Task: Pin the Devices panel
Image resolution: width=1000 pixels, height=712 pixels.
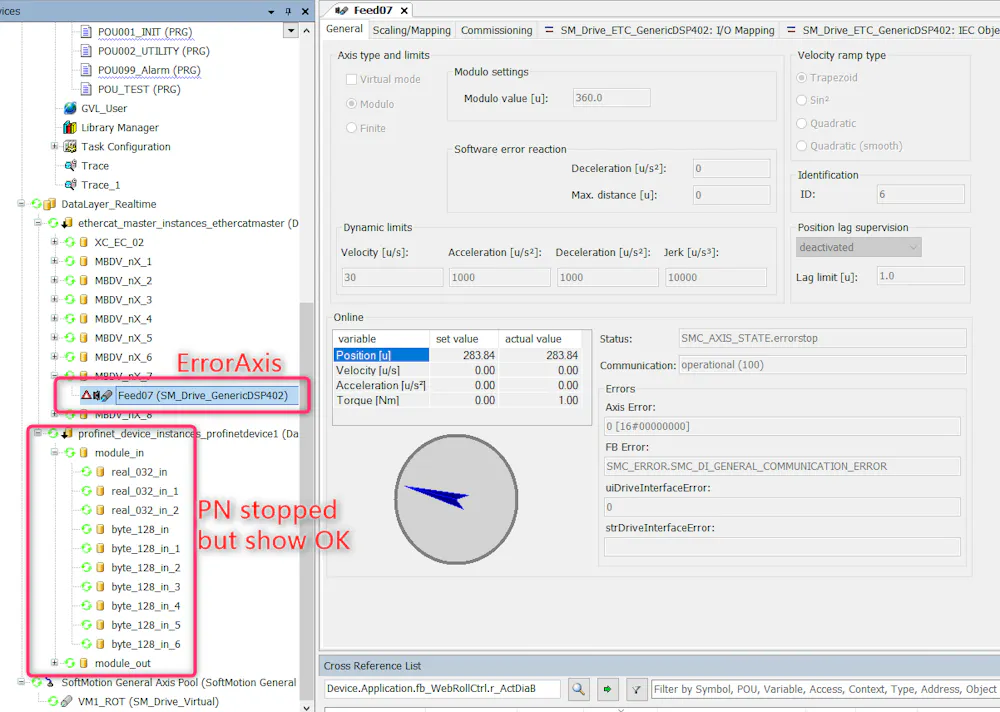Action: coord(288,11)
